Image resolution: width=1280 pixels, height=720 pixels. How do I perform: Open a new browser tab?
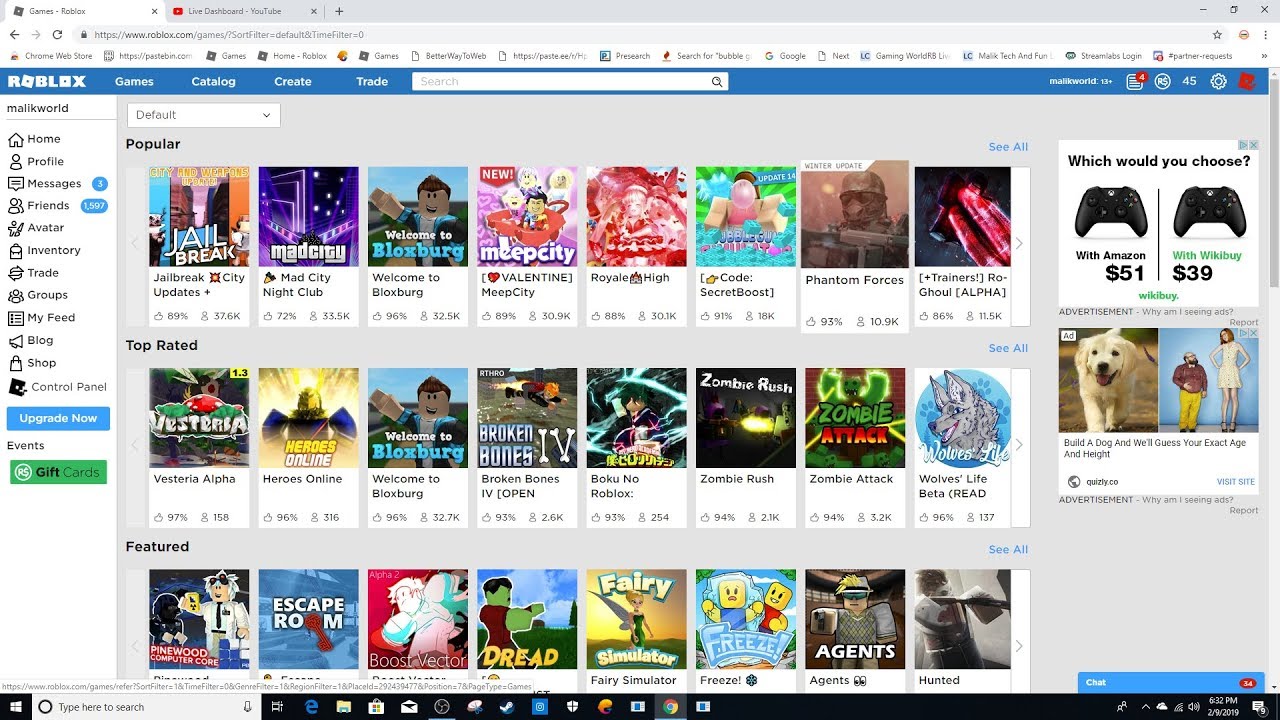pyautogui.click(x=339, y=11)
